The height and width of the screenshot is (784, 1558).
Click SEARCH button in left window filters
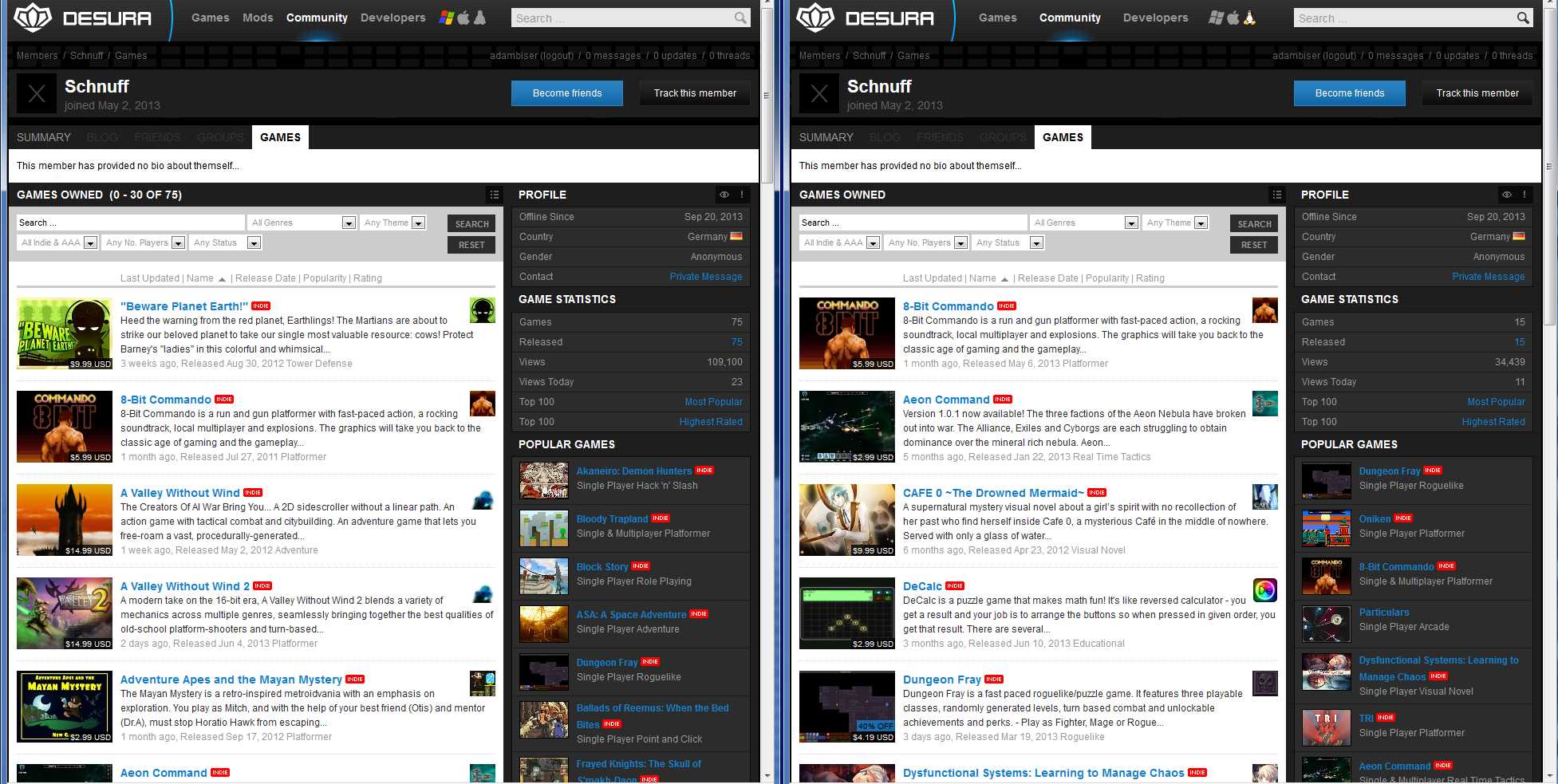471,224
